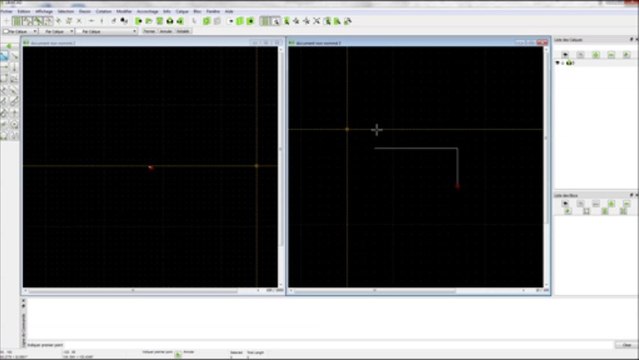
Task: Open the pen width dropdown
Action: pyautogui.click(x=57, y=31)
